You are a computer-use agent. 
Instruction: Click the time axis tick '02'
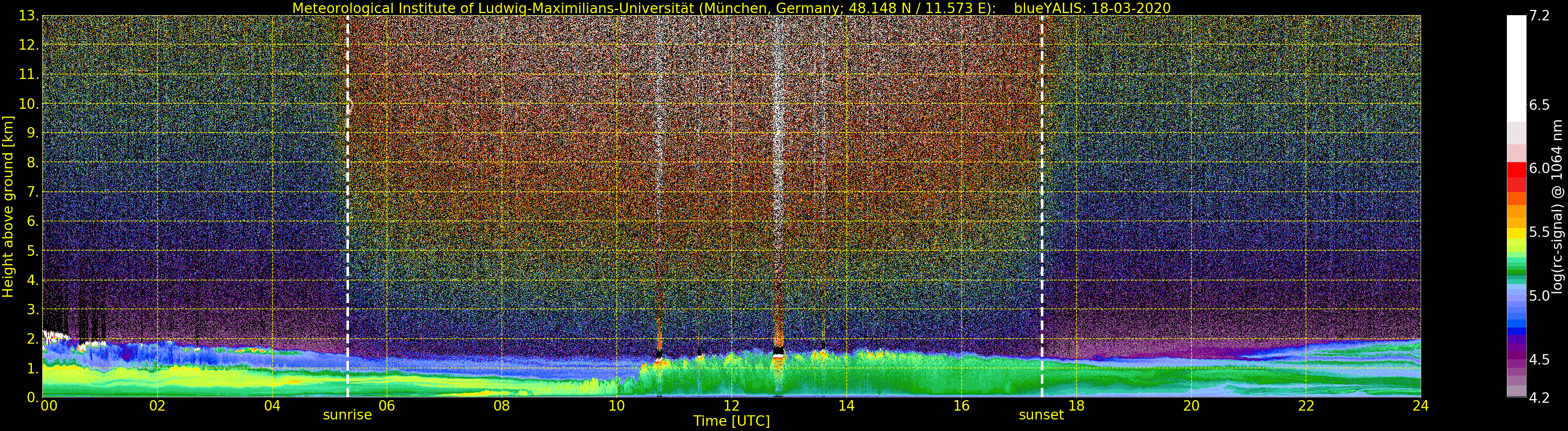coord(157,406)
